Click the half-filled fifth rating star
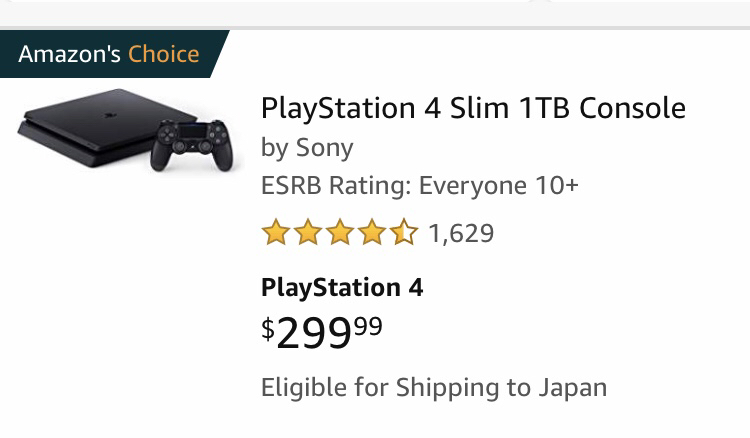This screenshot has width=750, height=438. pyautogui.click(x=403, y=234)
